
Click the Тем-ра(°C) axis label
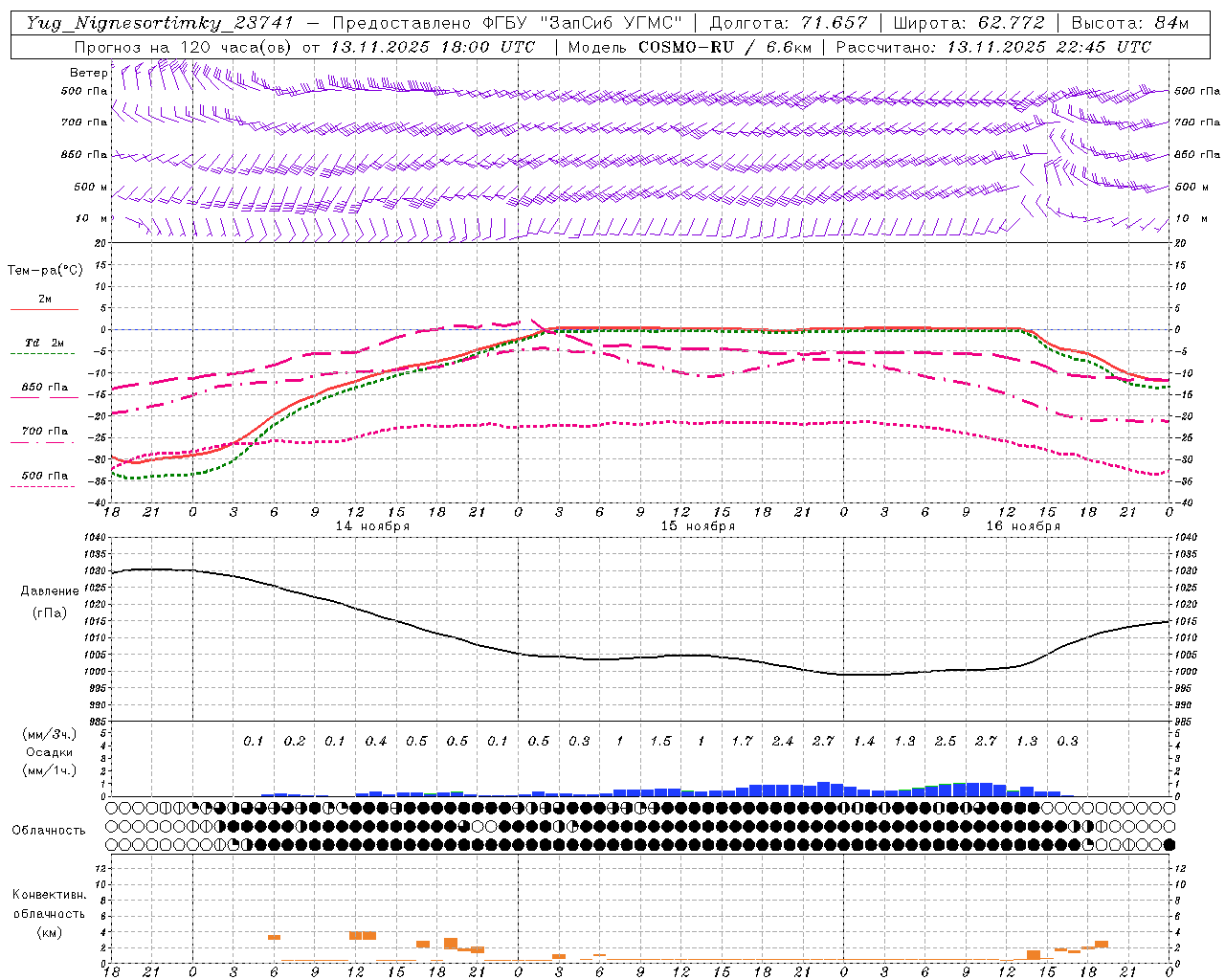tap(45, 271)
